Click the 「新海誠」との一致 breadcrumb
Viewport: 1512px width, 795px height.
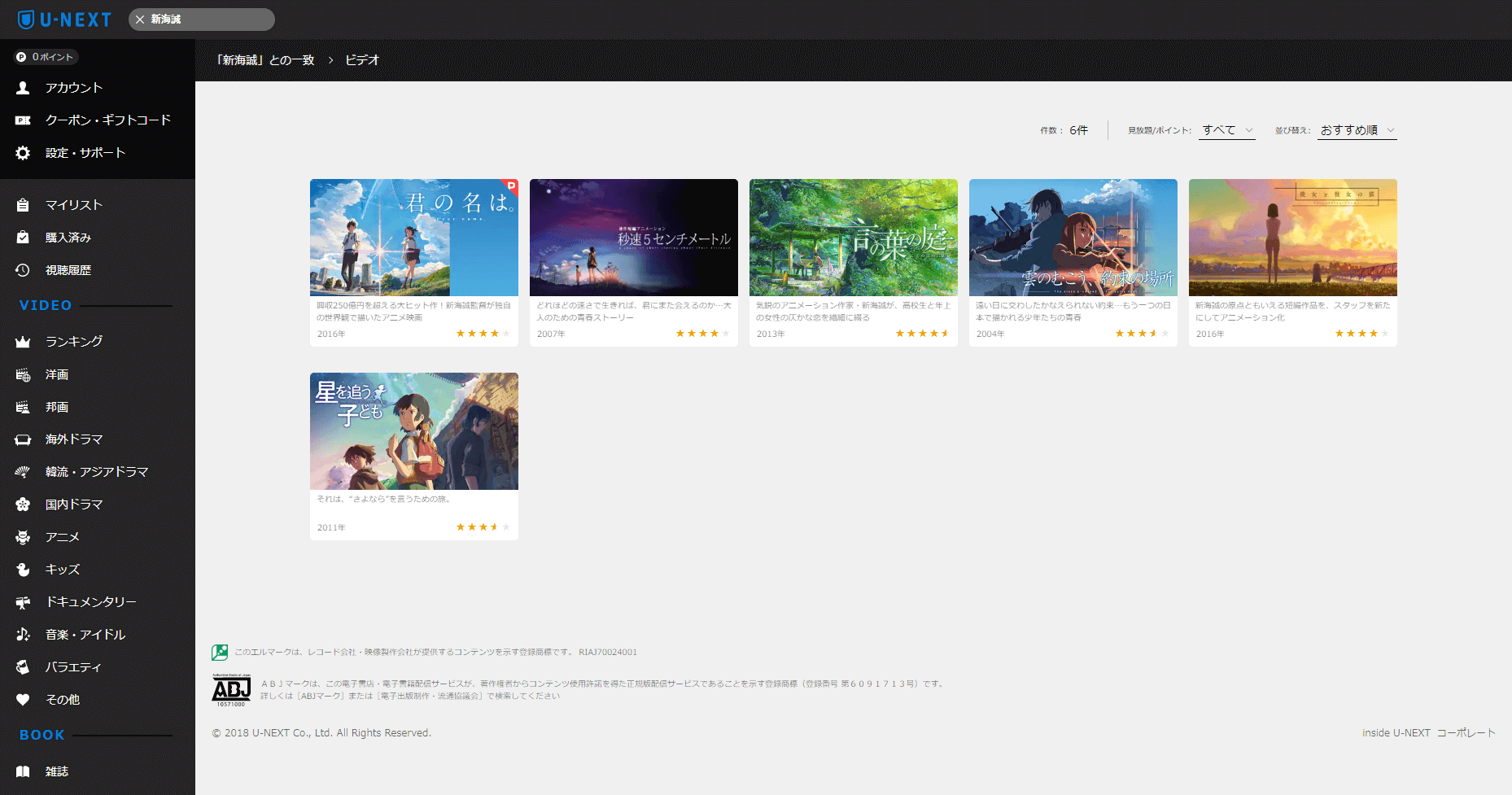tap(265, 60)
